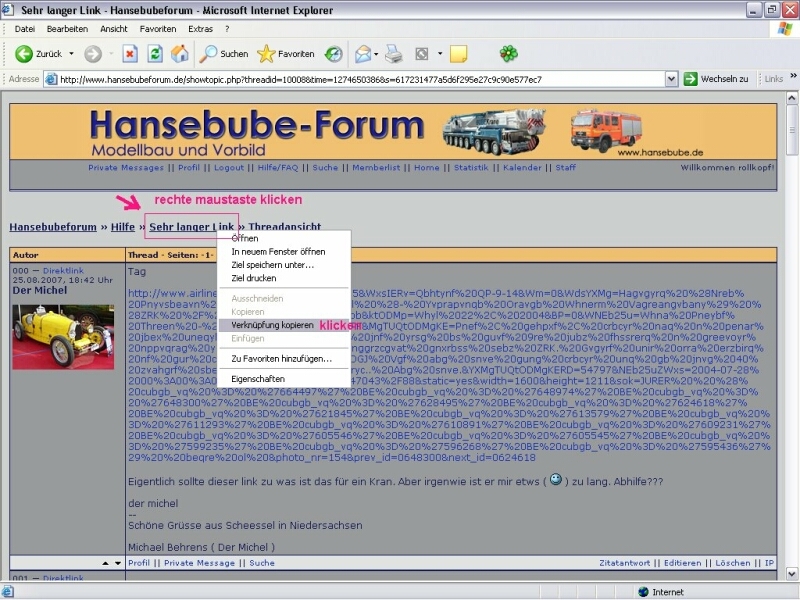Click the grey Forward arrow button
The image size is (800, 600).
pyautogui.click(x=93, y=54)
